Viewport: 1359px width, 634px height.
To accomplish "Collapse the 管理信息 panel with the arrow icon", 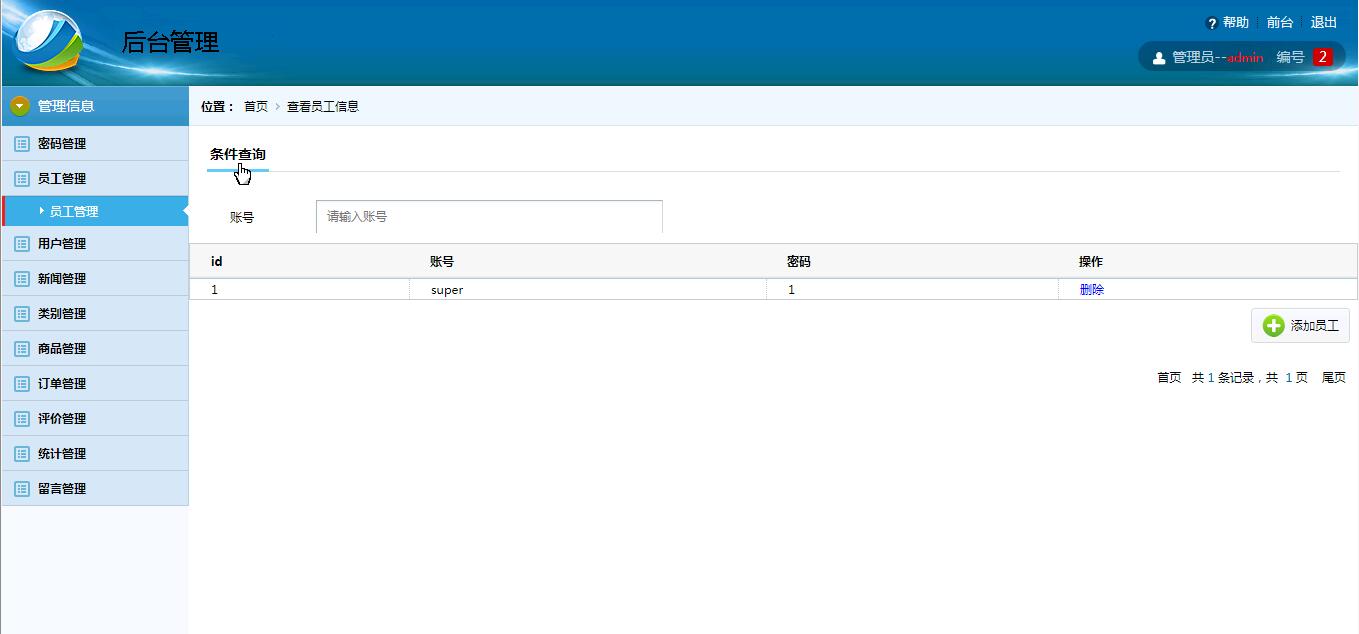I will point(20,106).
